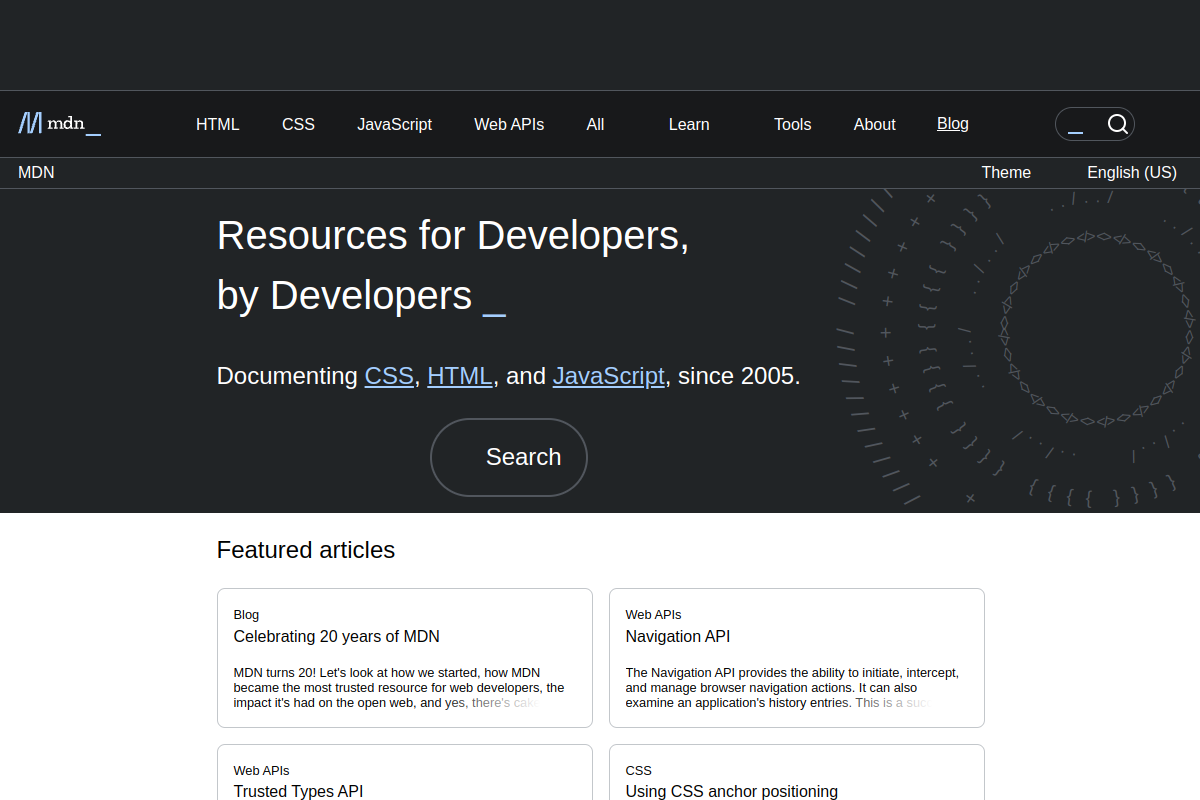Open the Trusted Types API article
1200x800 pixels.
pos(298,791)
